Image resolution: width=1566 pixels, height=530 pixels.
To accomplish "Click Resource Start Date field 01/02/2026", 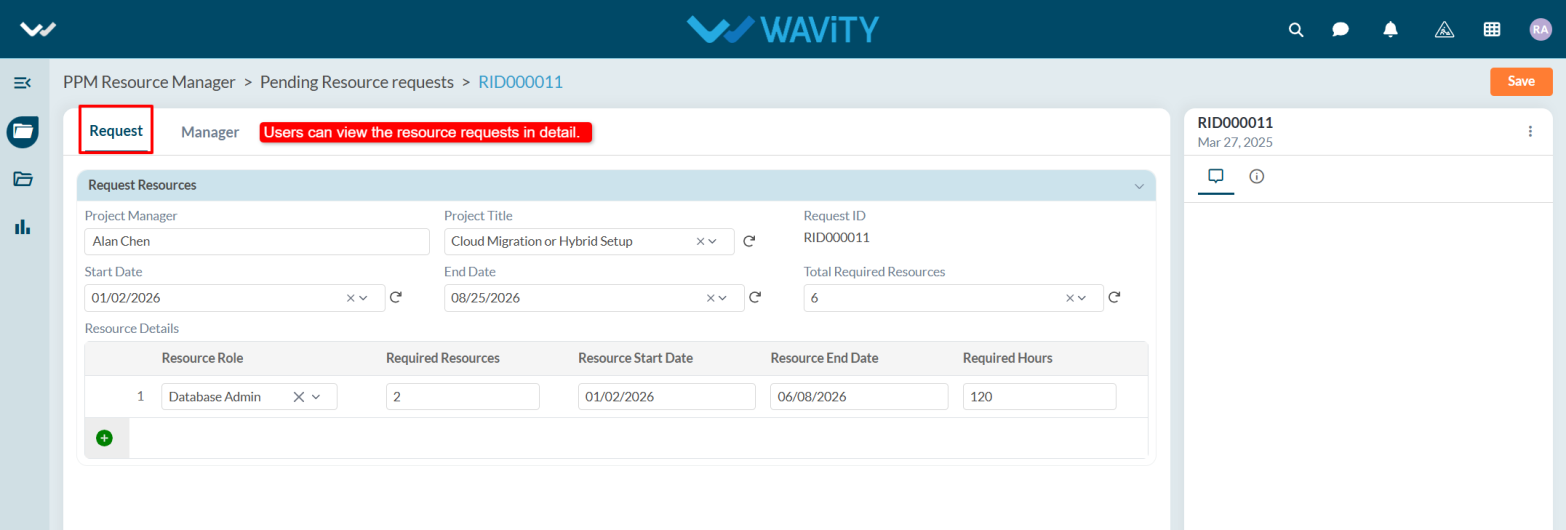I will click(x=667, y=397).
